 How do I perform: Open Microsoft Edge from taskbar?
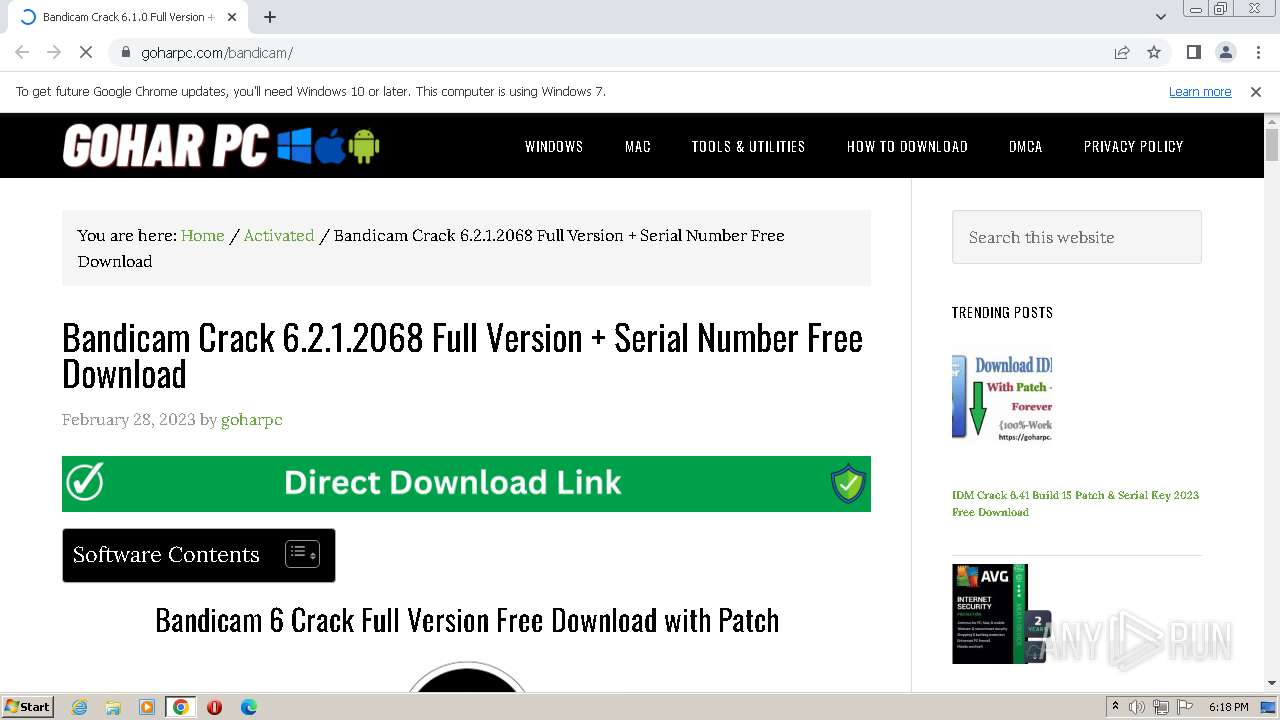tap(248, 707)
